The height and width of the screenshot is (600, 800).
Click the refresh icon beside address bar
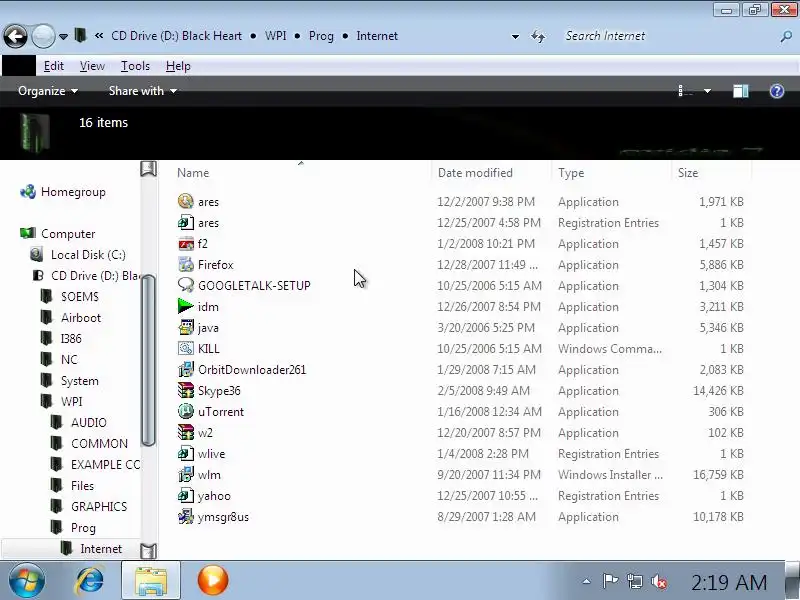(x=538, y=36)
